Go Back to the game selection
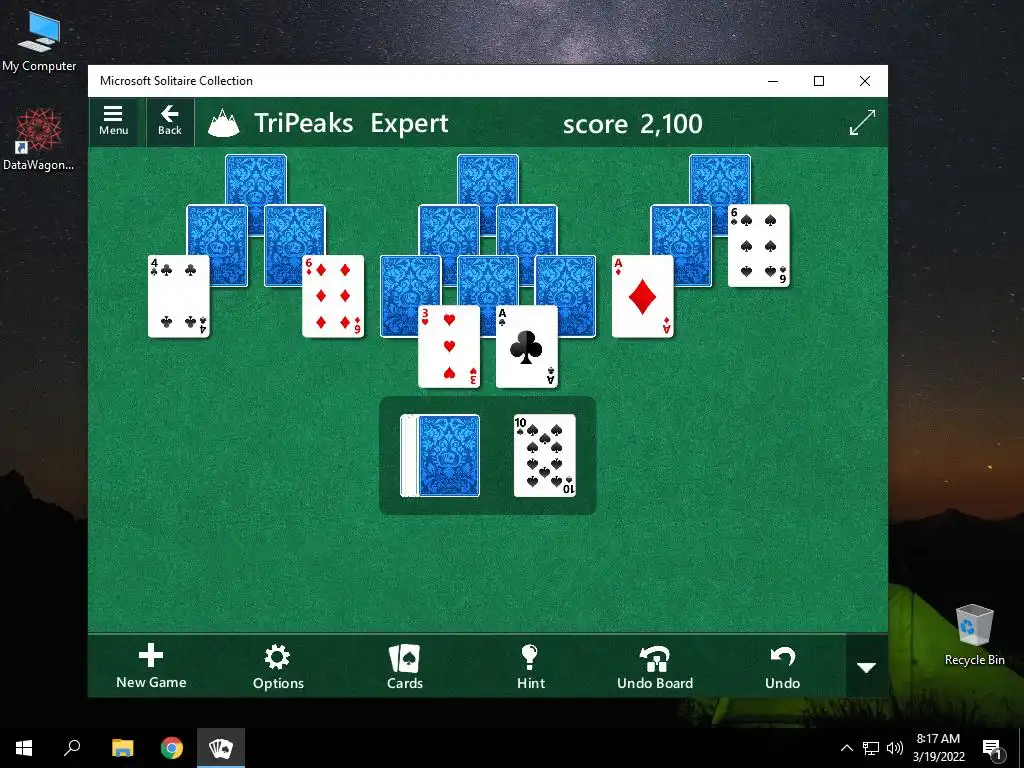This screenshot has height=768, width=1024. pos(170,121)
